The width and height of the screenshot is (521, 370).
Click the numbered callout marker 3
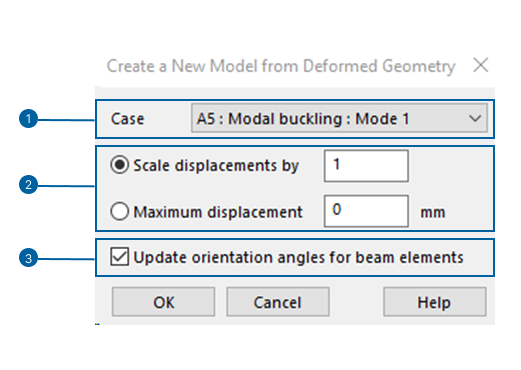(x=28, y=258)
